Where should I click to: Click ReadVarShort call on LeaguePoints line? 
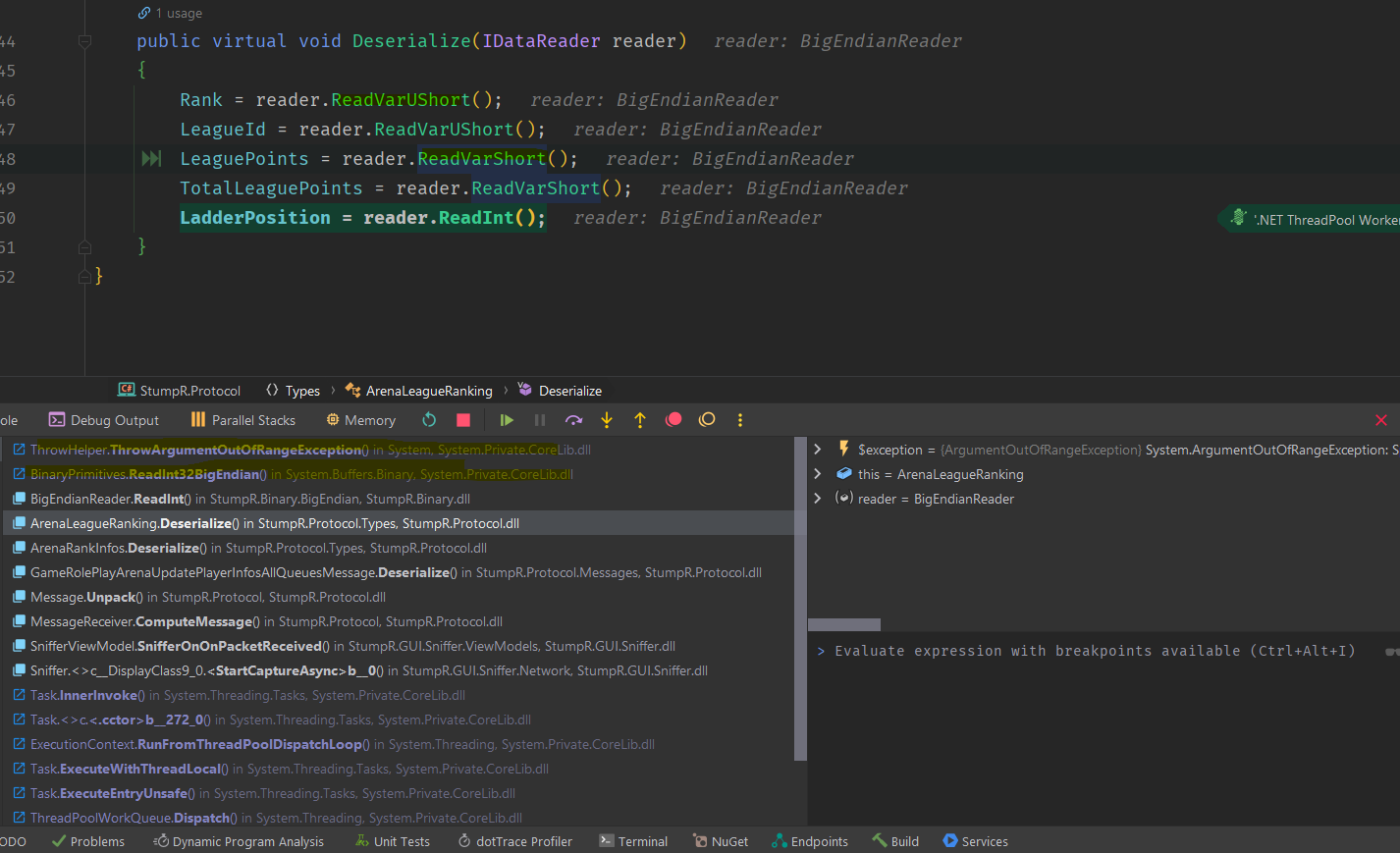pos(481,158)
